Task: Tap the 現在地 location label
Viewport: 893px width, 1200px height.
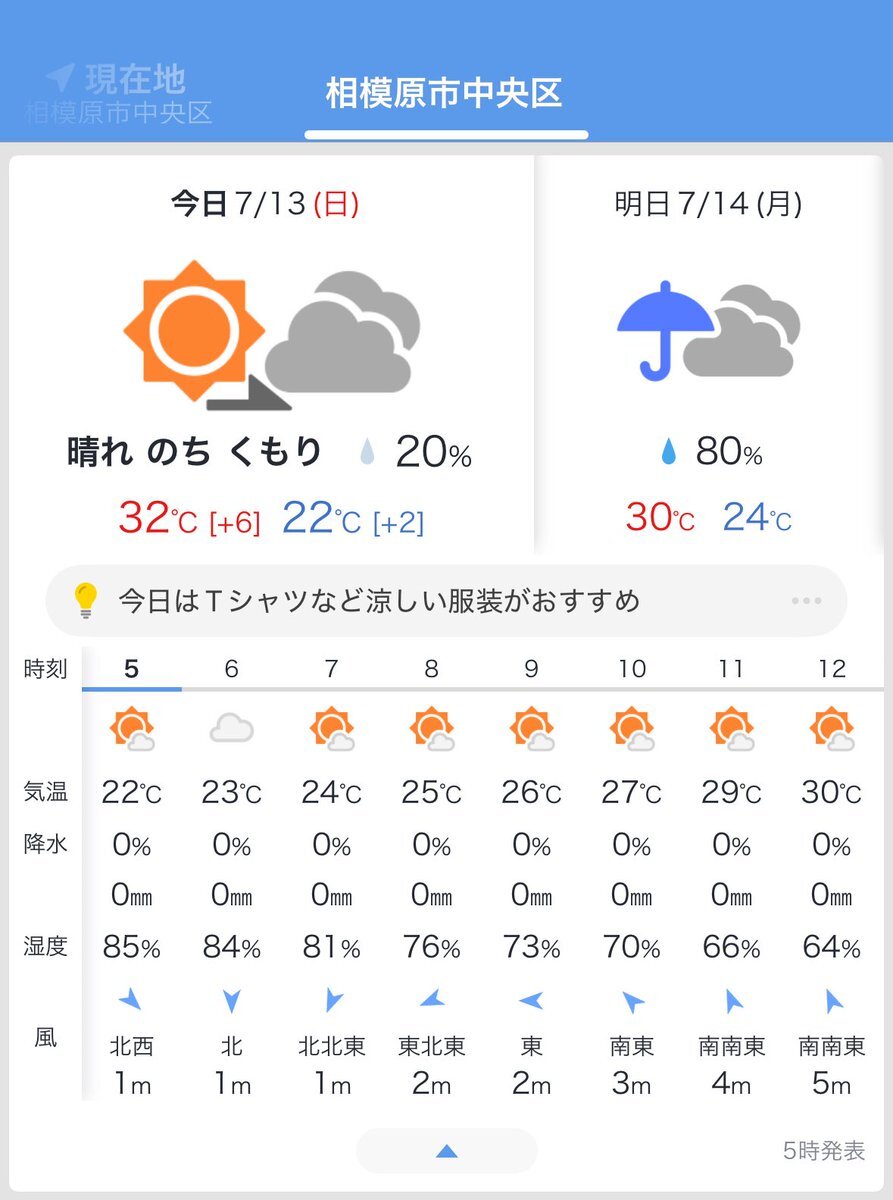Action: click(135, 78)
